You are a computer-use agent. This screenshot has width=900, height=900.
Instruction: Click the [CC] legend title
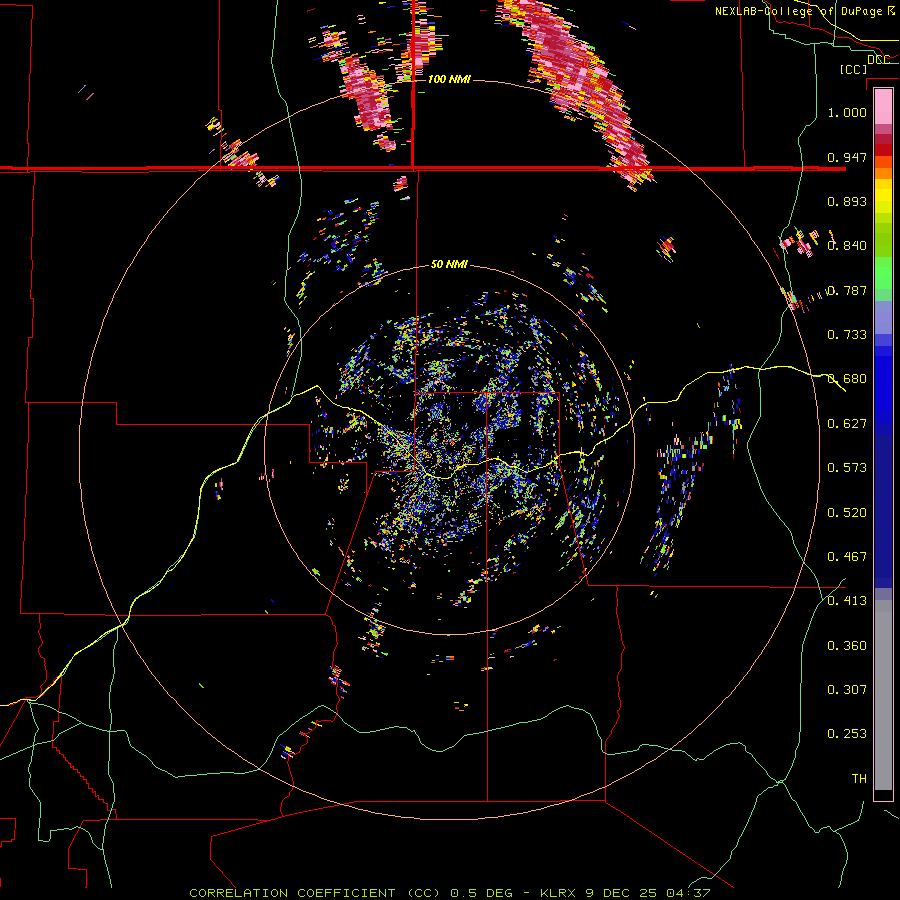click(853, 69)
